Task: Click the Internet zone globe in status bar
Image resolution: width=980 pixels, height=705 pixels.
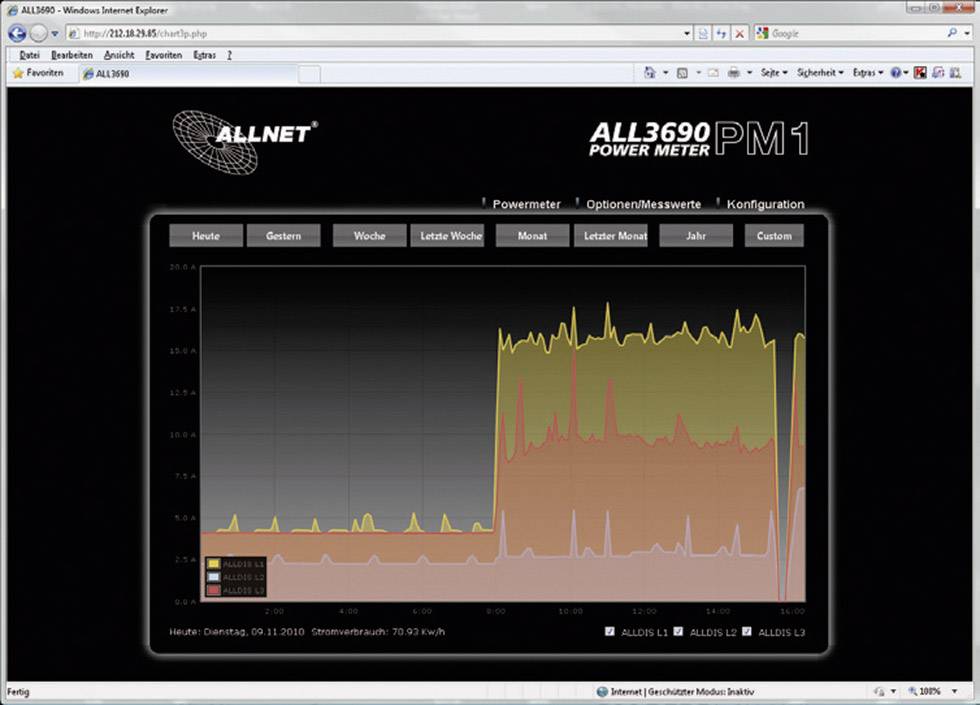Action: [602, 691]
